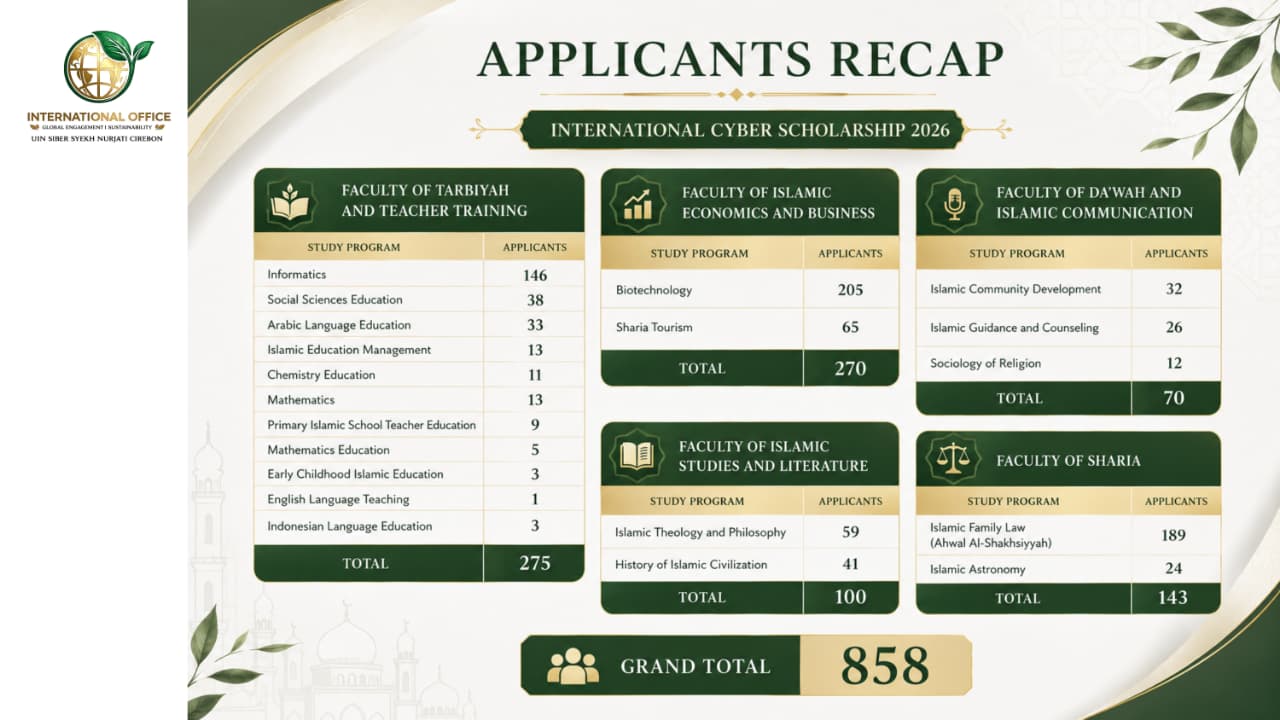
Task: Select Islamic Theology and Philosophy row
Action: pos(750,532)
